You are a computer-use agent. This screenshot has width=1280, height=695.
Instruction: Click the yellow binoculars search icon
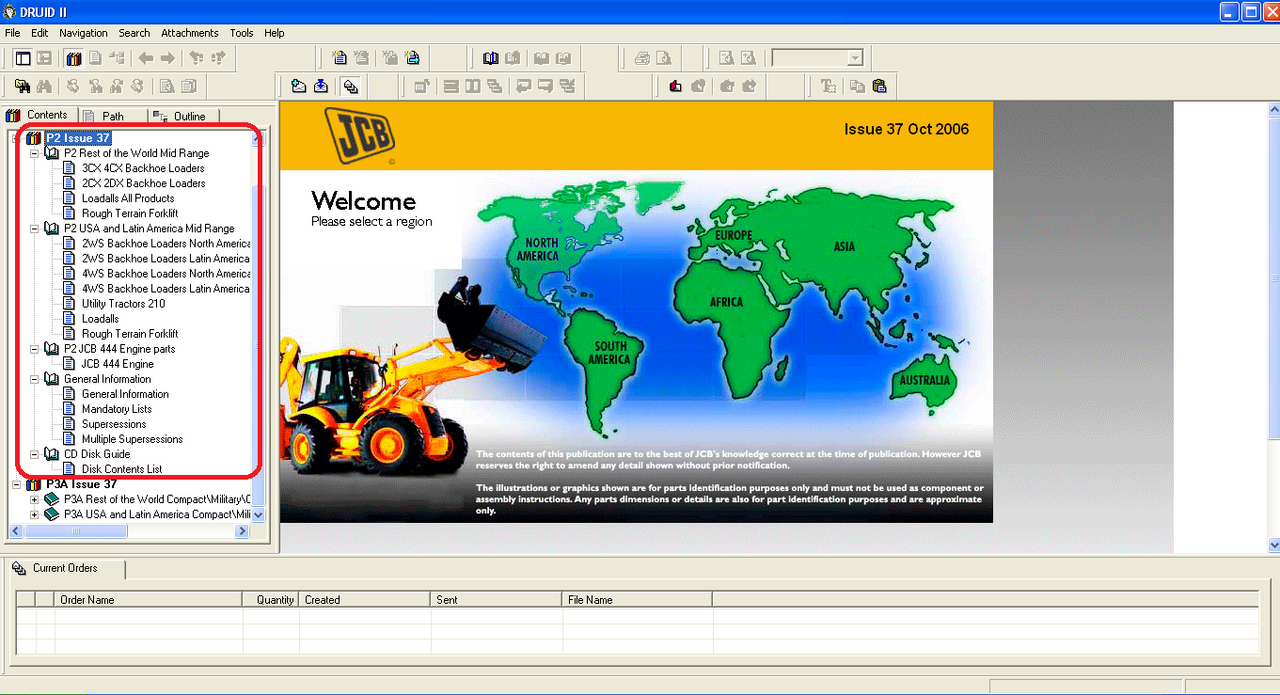[23, 86]
